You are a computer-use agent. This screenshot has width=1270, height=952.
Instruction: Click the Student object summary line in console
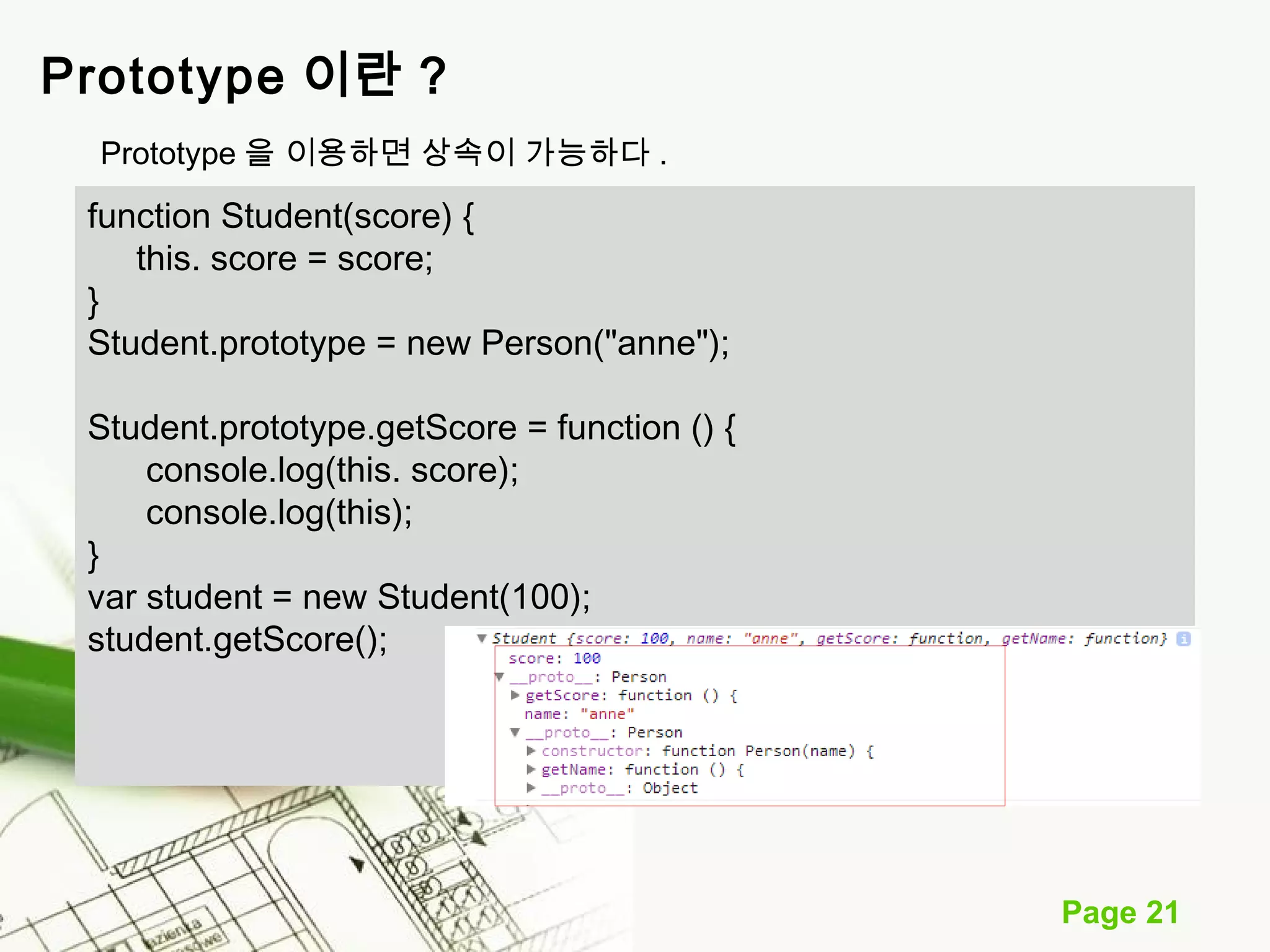(x=830, y=638)
